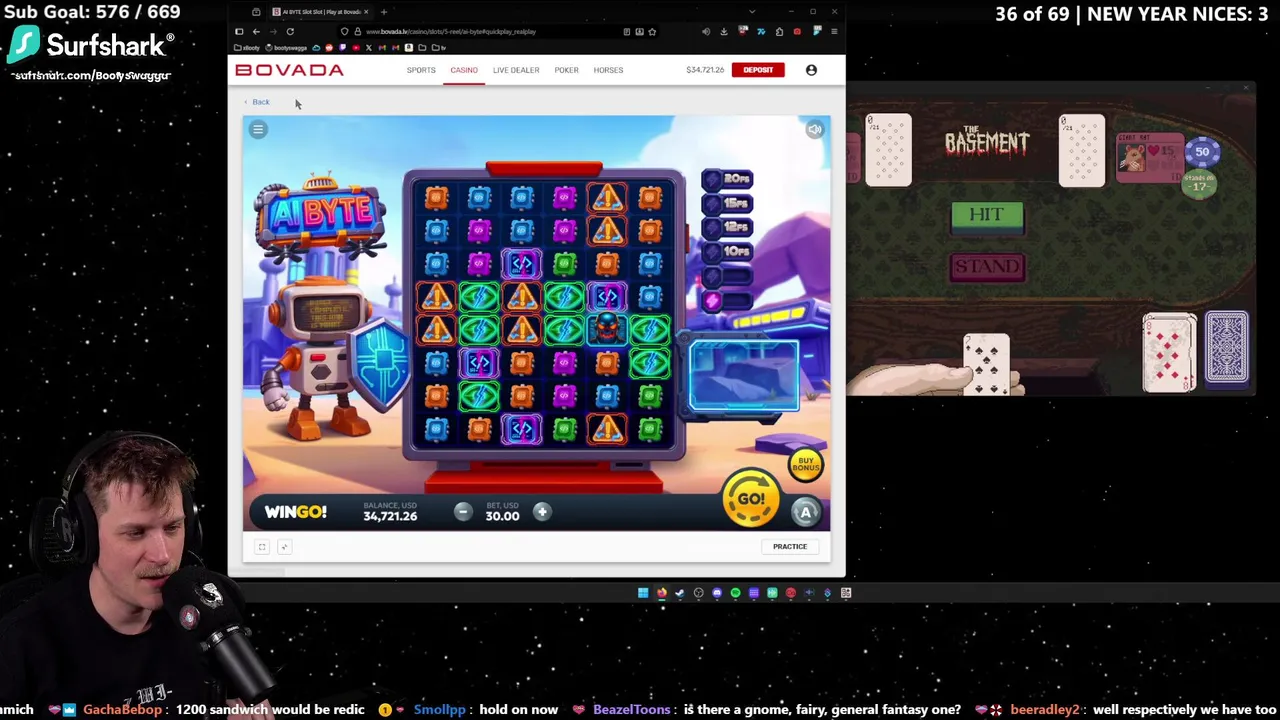Screen dimensions: 1280x720
Task: Switch to Practice mode
Action: [789, 547]
